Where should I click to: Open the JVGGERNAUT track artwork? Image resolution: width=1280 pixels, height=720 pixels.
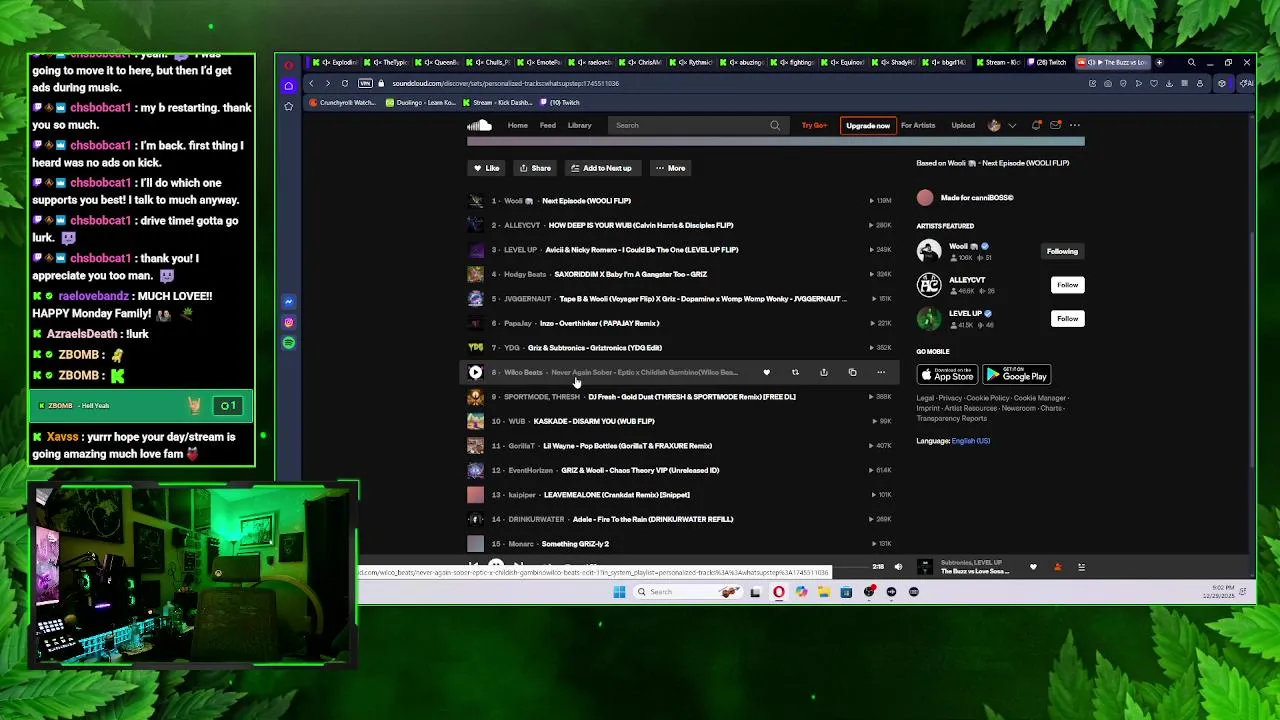pos(476,299)
